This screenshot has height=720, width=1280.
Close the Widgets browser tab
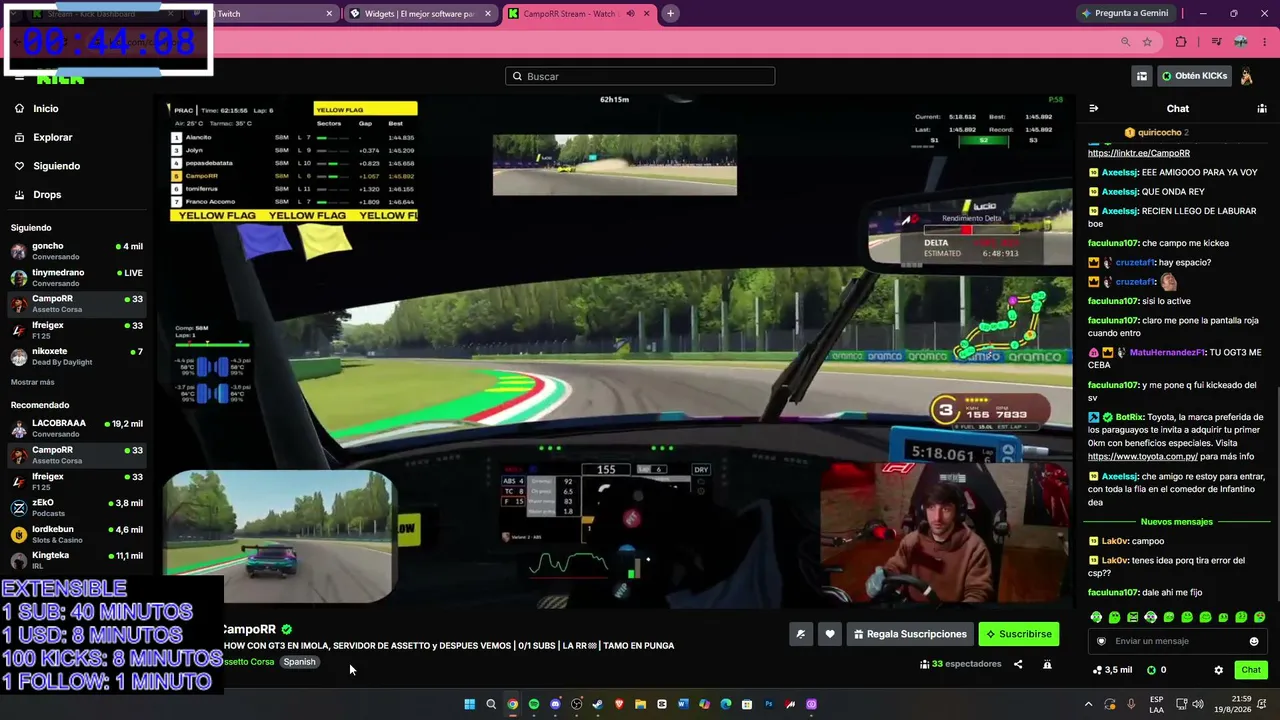point(488,14)
